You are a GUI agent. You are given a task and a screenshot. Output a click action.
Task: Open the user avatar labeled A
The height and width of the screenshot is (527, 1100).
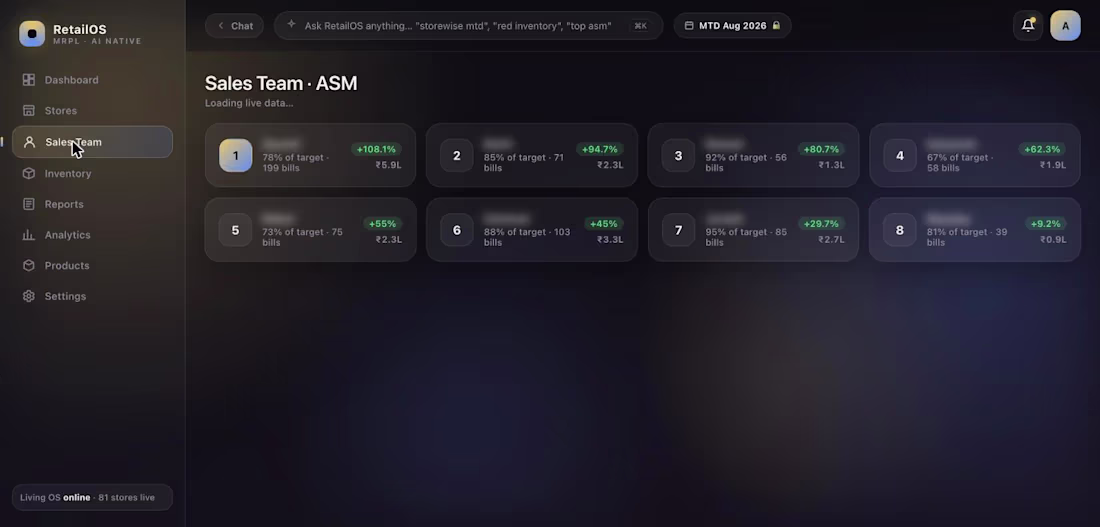click(x=1065, y=25)
